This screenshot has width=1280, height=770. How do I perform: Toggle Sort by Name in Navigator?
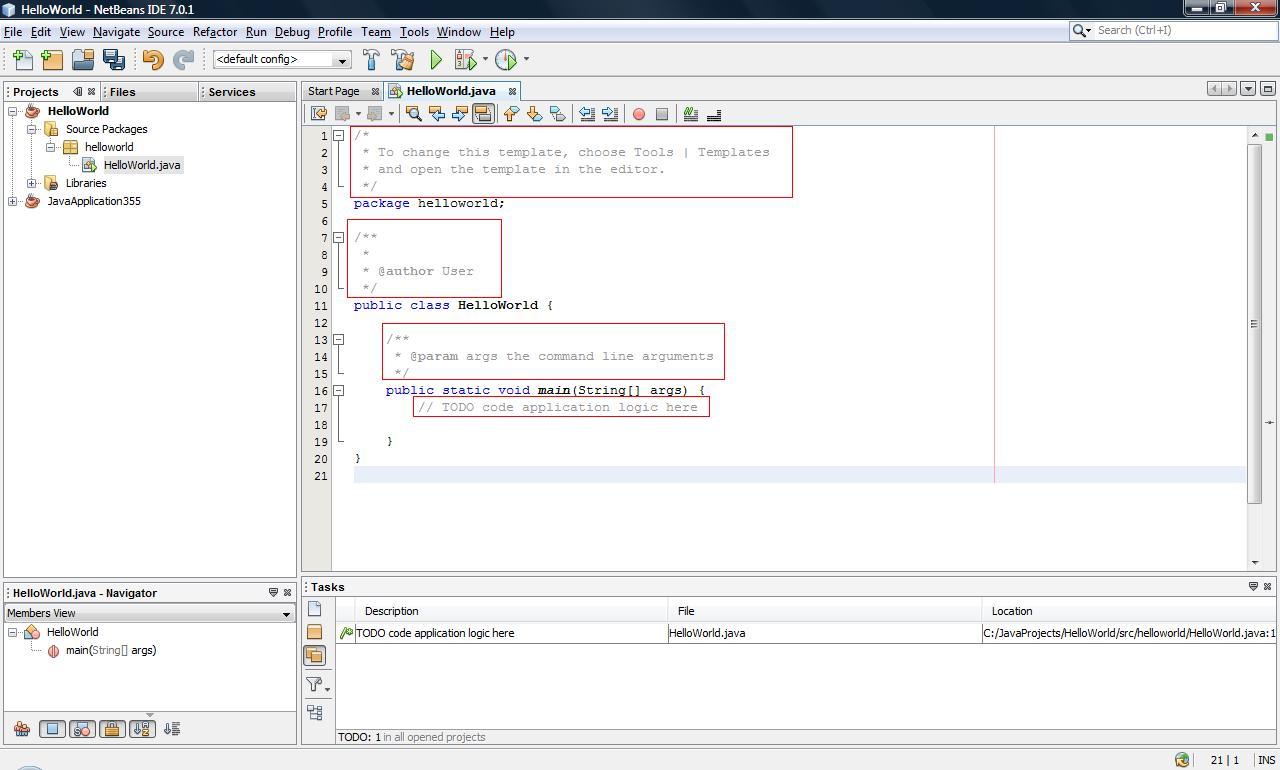[x=142, y=729]
